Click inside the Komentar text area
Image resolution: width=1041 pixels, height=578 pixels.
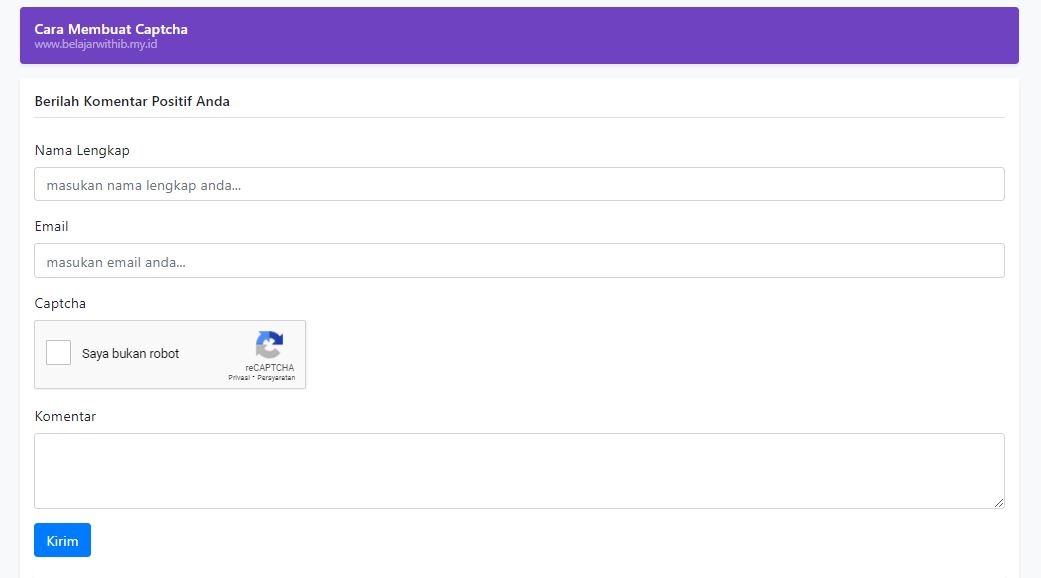(519, 471)
